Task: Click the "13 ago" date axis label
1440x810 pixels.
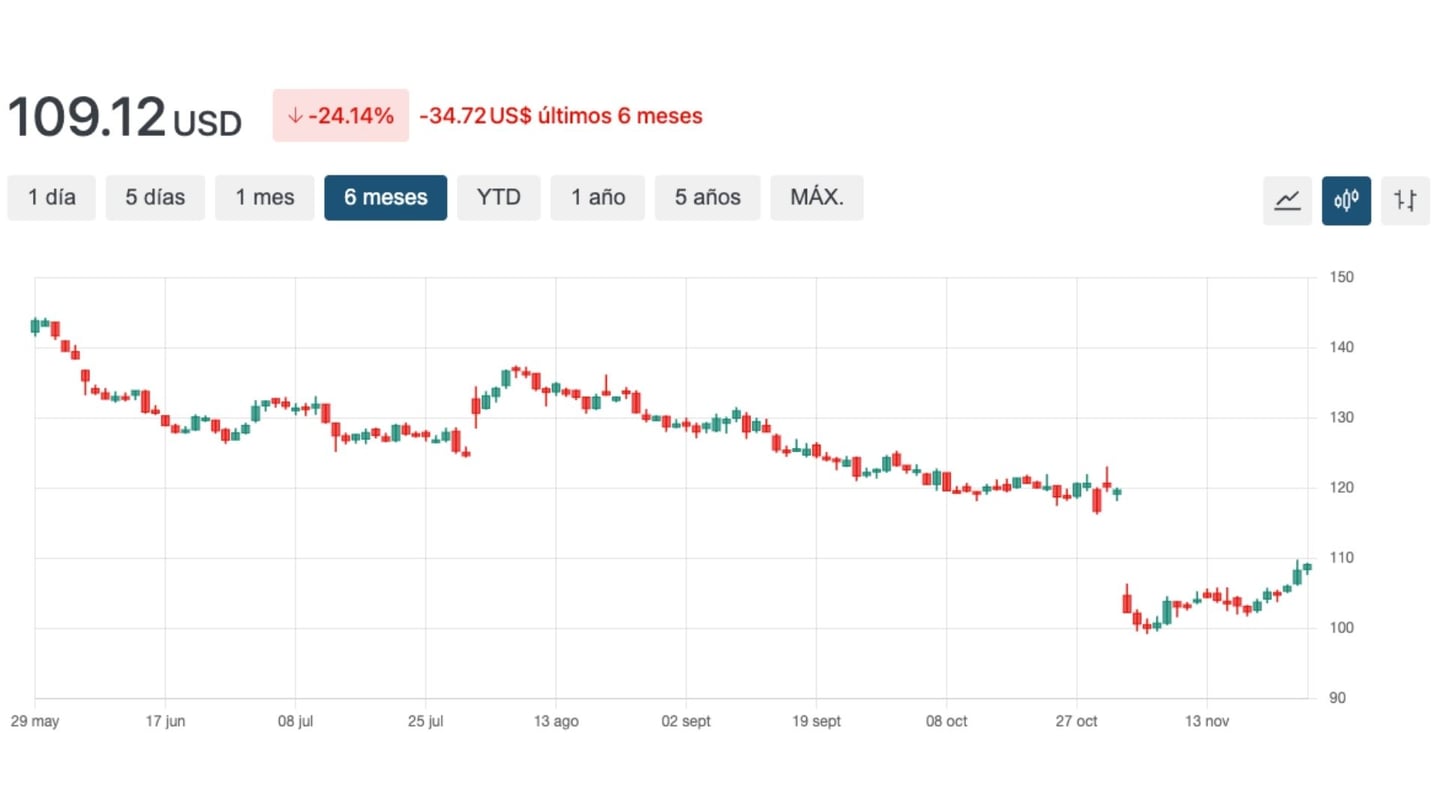Action: point(556,721)
